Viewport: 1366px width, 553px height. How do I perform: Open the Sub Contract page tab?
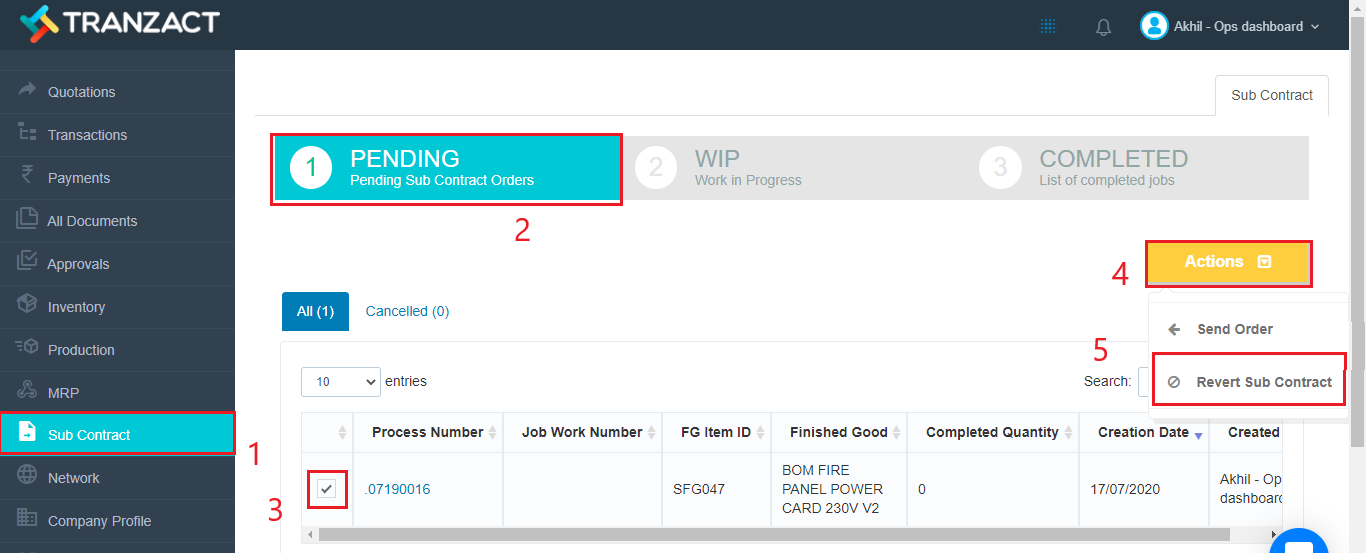click(1272, 95)
